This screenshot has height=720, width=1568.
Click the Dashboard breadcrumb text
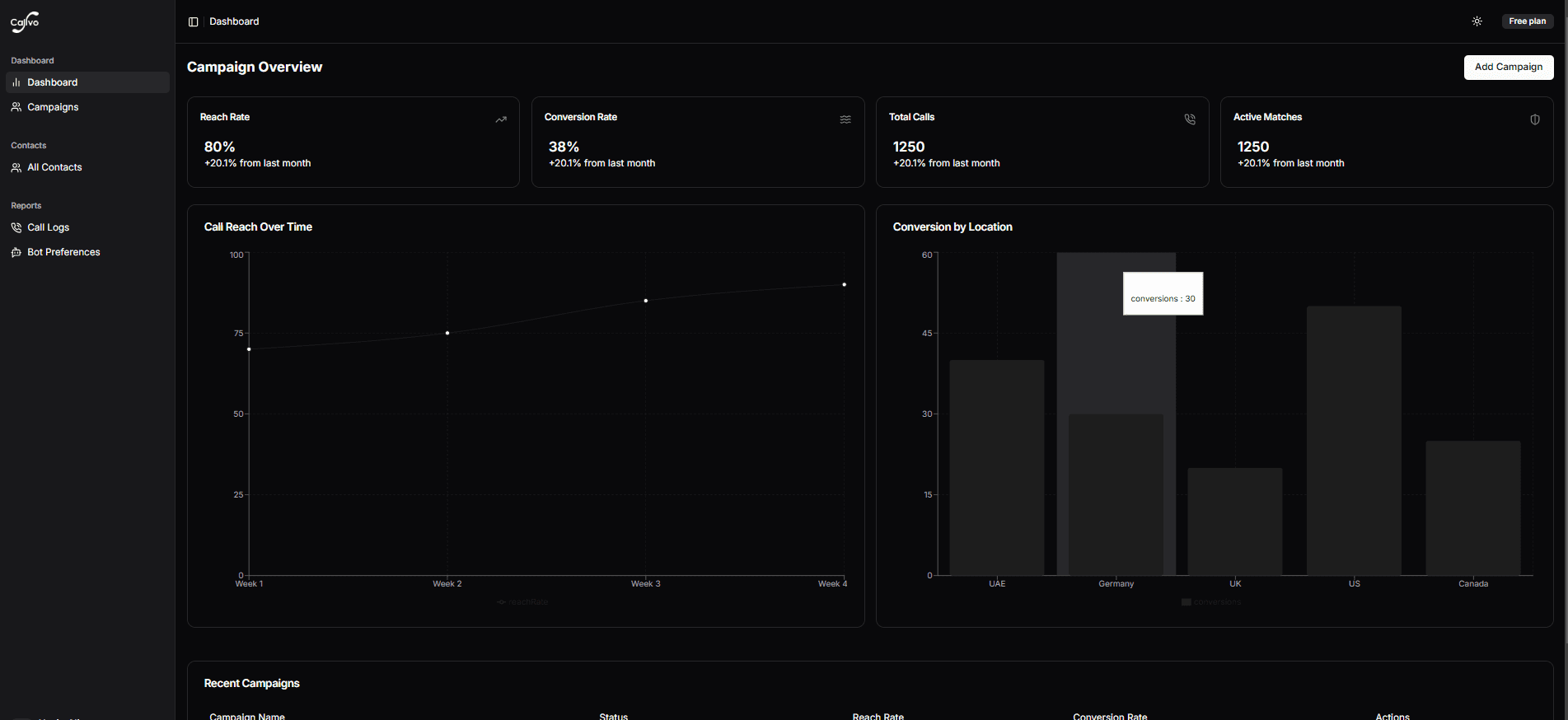234,21
